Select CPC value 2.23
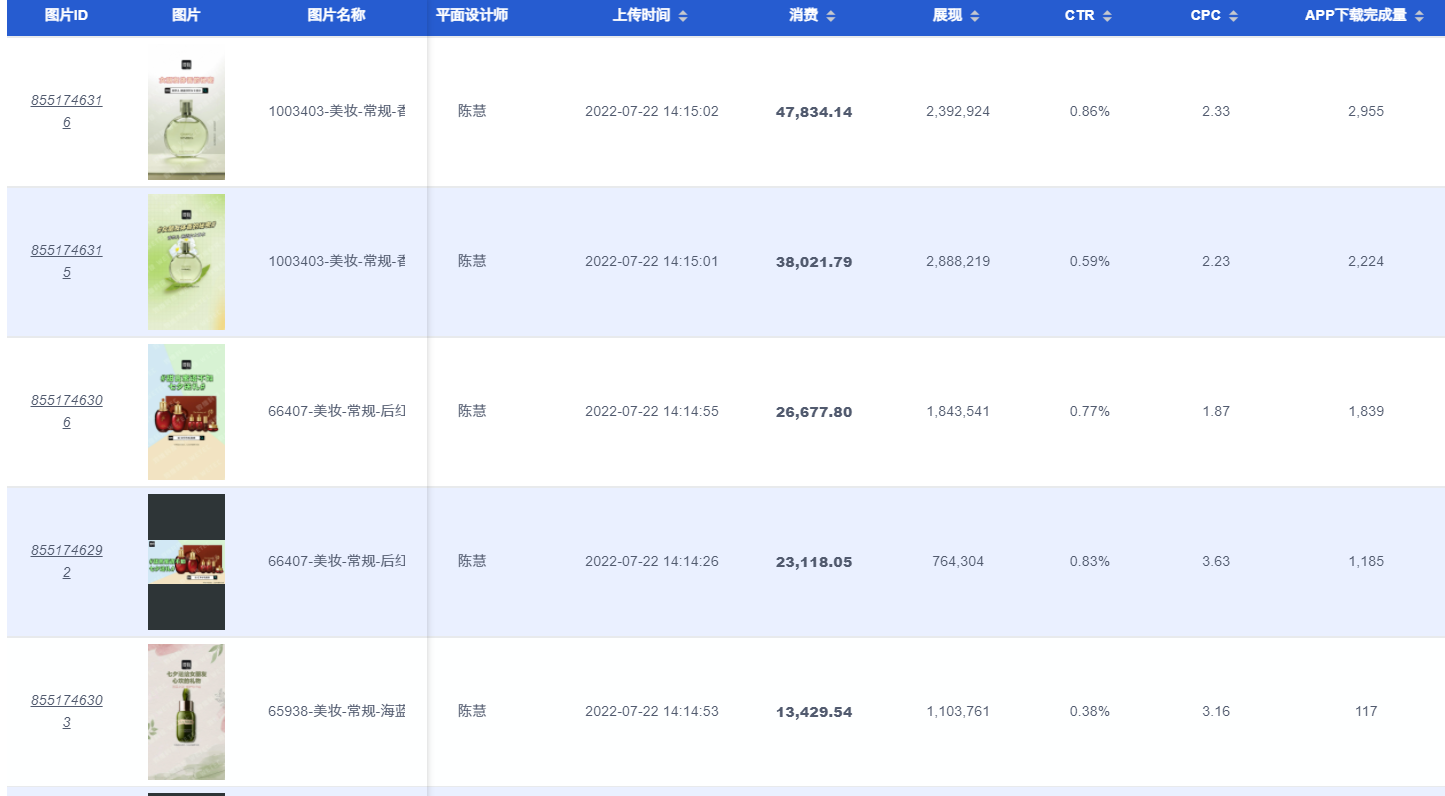The image size is (1445, 796). 1216,261
